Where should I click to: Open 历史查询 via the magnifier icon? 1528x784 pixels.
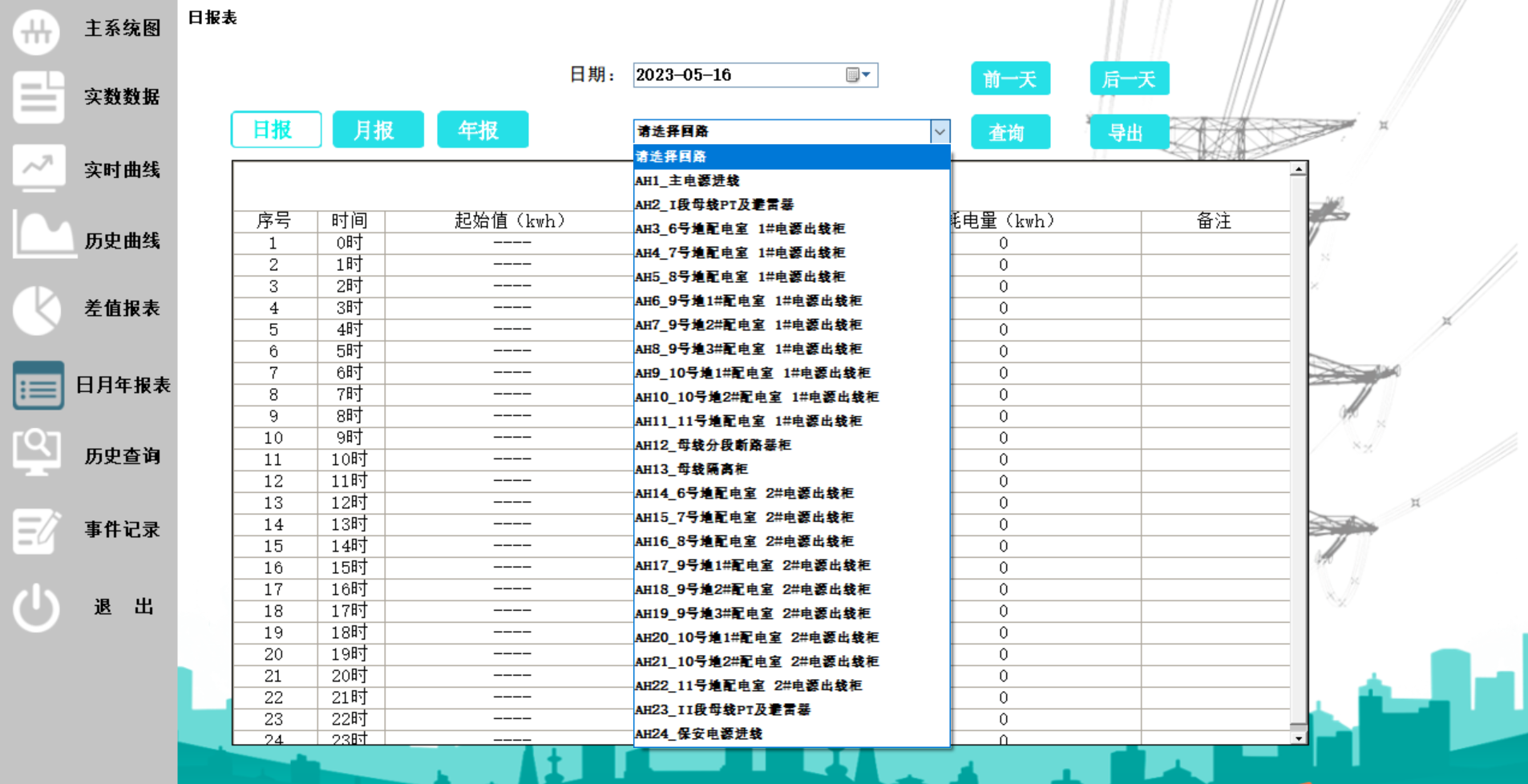click(x=36, y=454)
